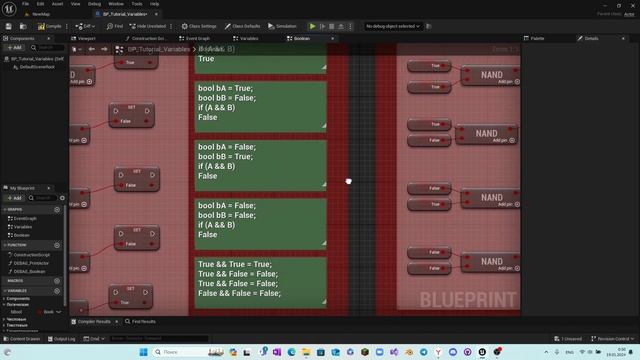Expand the Components variable category
This screenshot has height=360, width=640.
4,299
